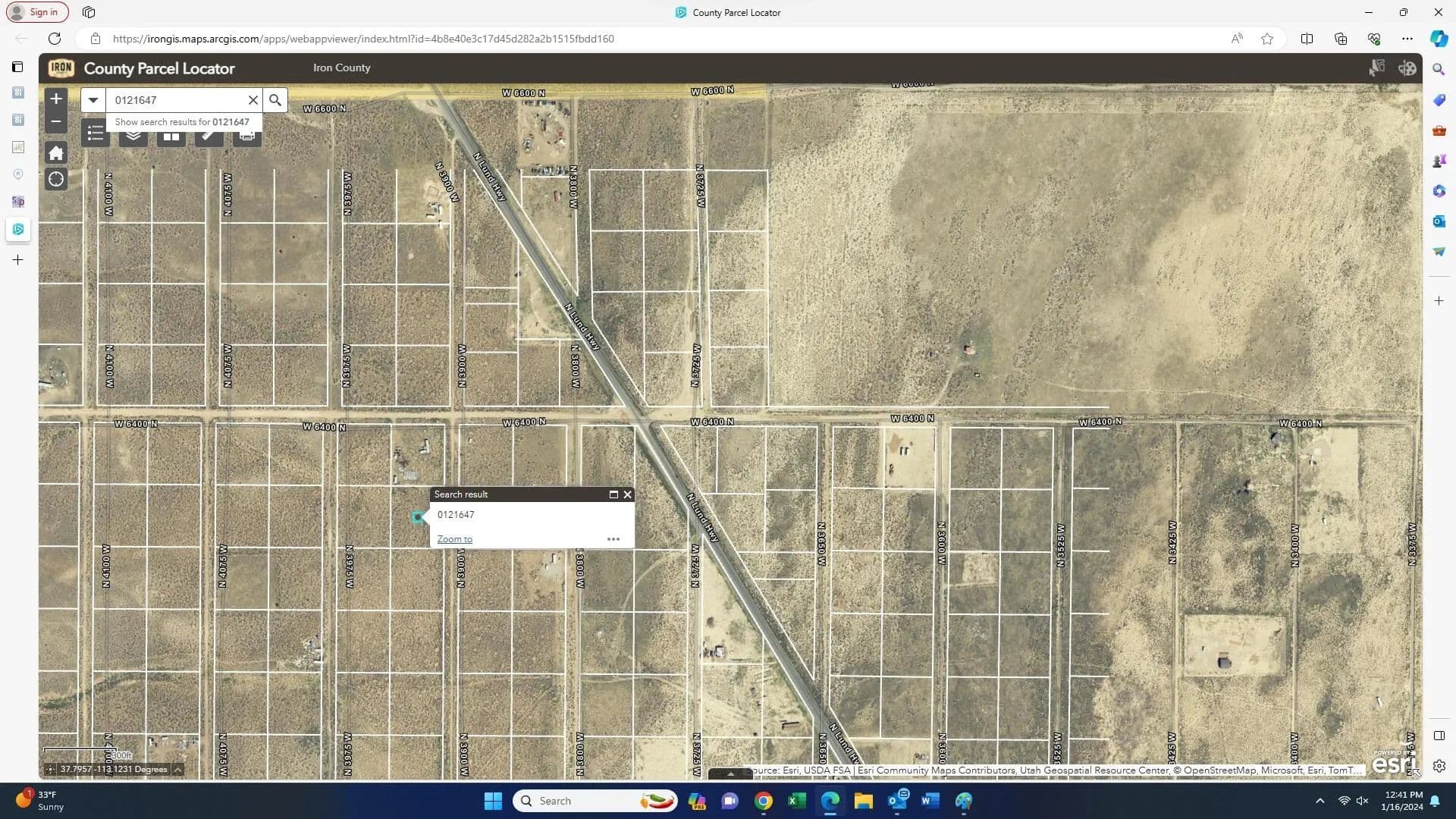Expand search source dropdown arrow

coord(93,100)
